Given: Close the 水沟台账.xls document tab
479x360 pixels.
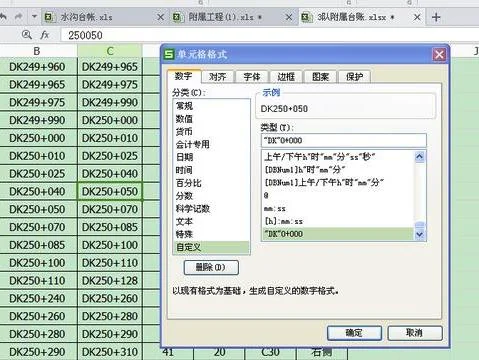Looking at the screenshot, I should [160, 17].
